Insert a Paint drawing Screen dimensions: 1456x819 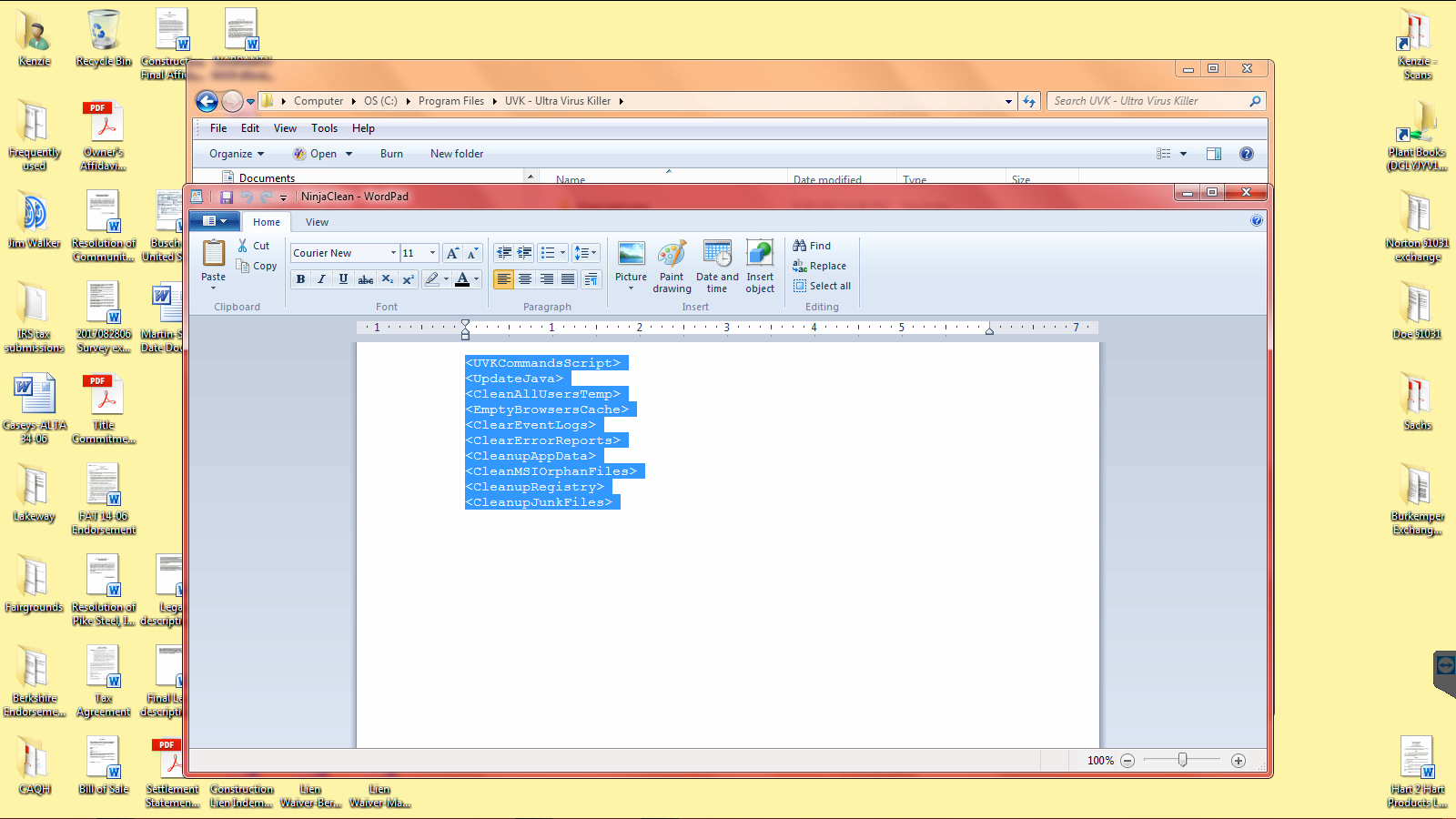point(672,267)
